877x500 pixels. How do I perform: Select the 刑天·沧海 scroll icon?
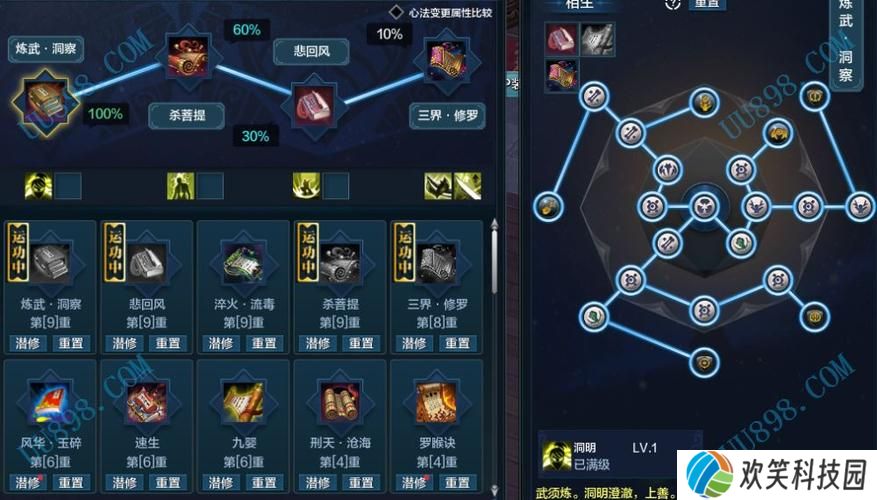[x=340, y=402]
